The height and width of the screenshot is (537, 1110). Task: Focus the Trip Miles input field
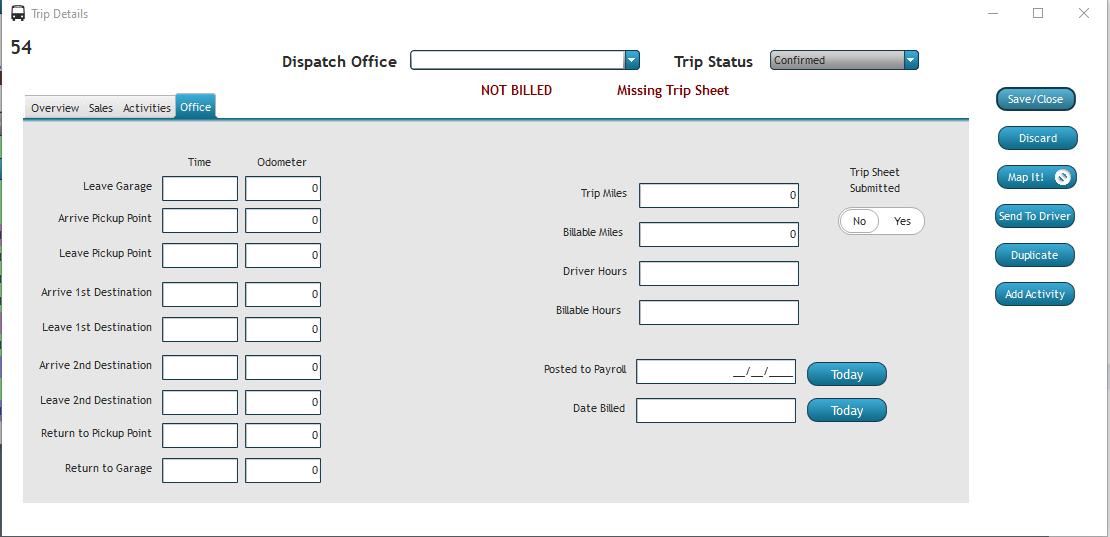pos(718,195)
